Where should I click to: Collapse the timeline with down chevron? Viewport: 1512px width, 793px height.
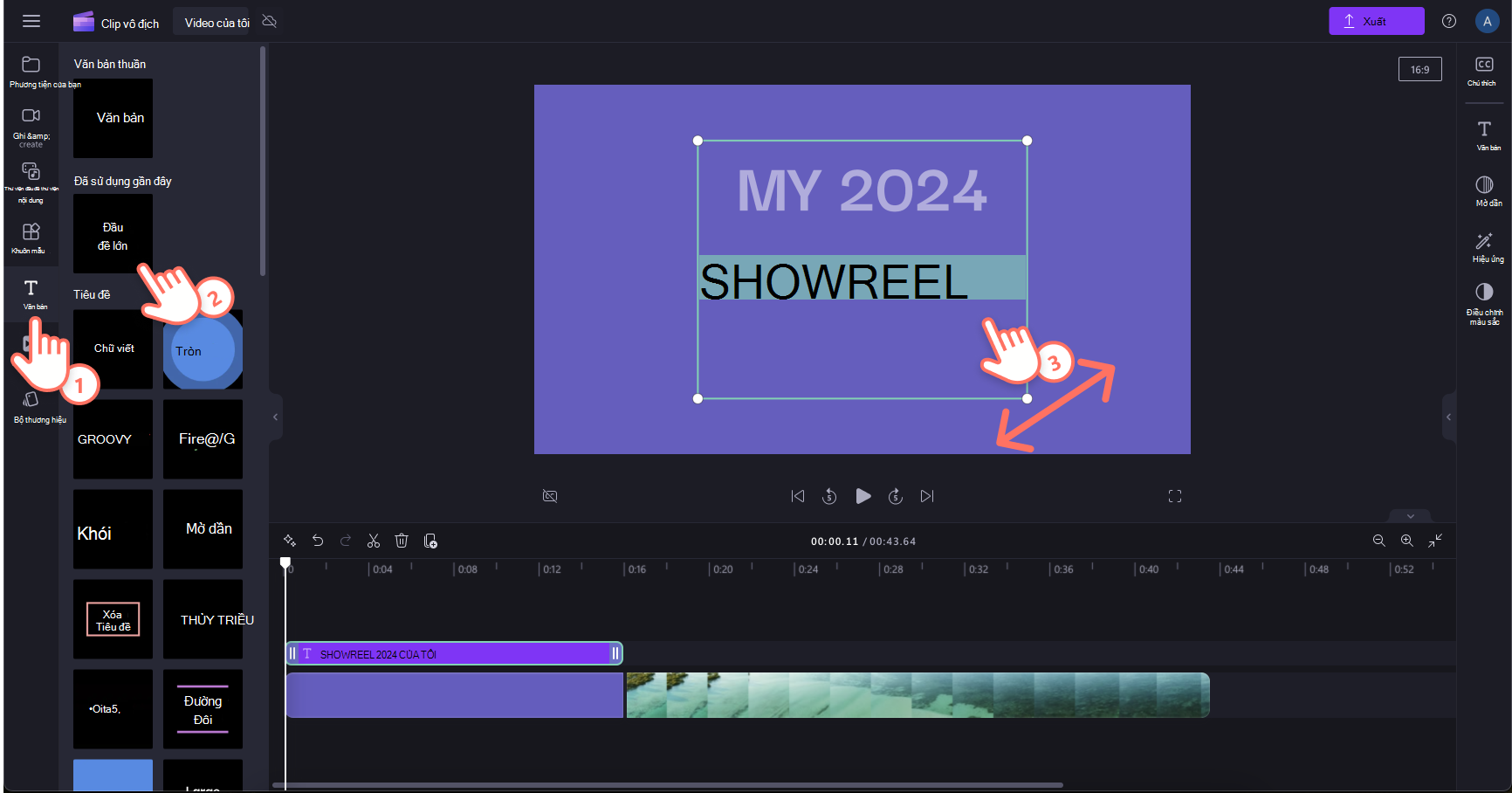click(x=1411, y=516)
